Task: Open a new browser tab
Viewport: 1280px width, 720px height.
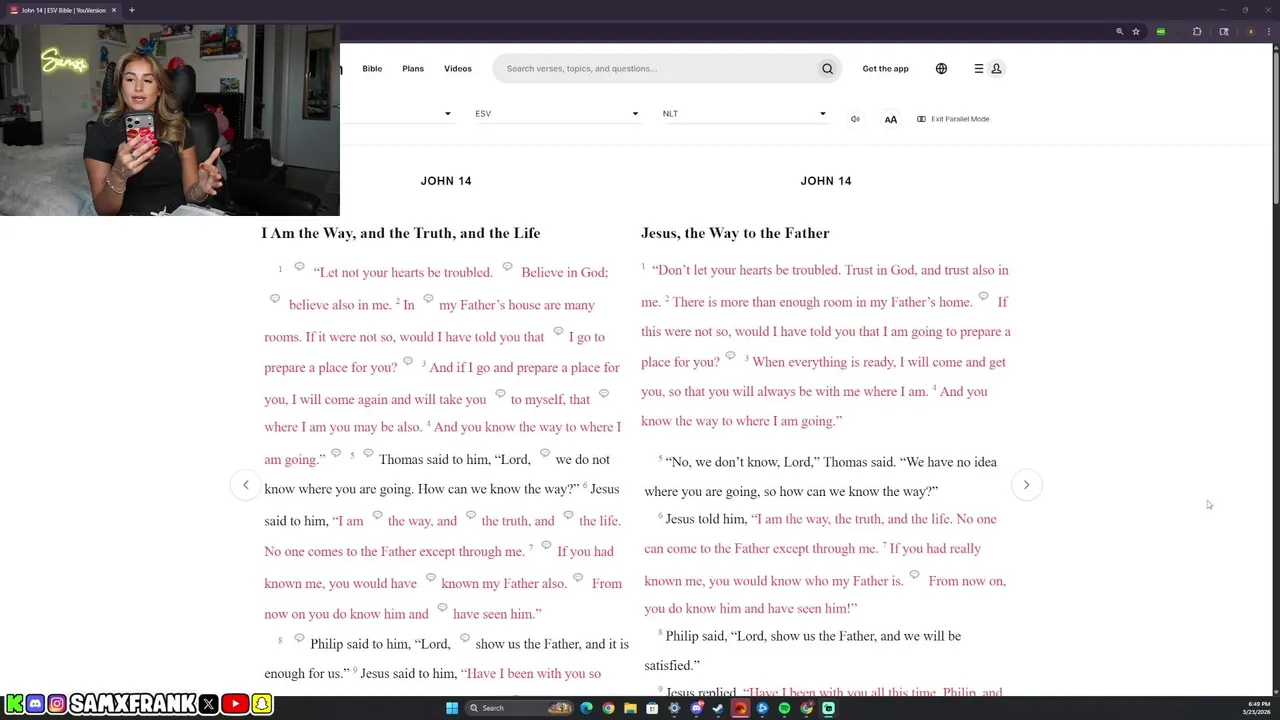Action: (x=131, y=10)
